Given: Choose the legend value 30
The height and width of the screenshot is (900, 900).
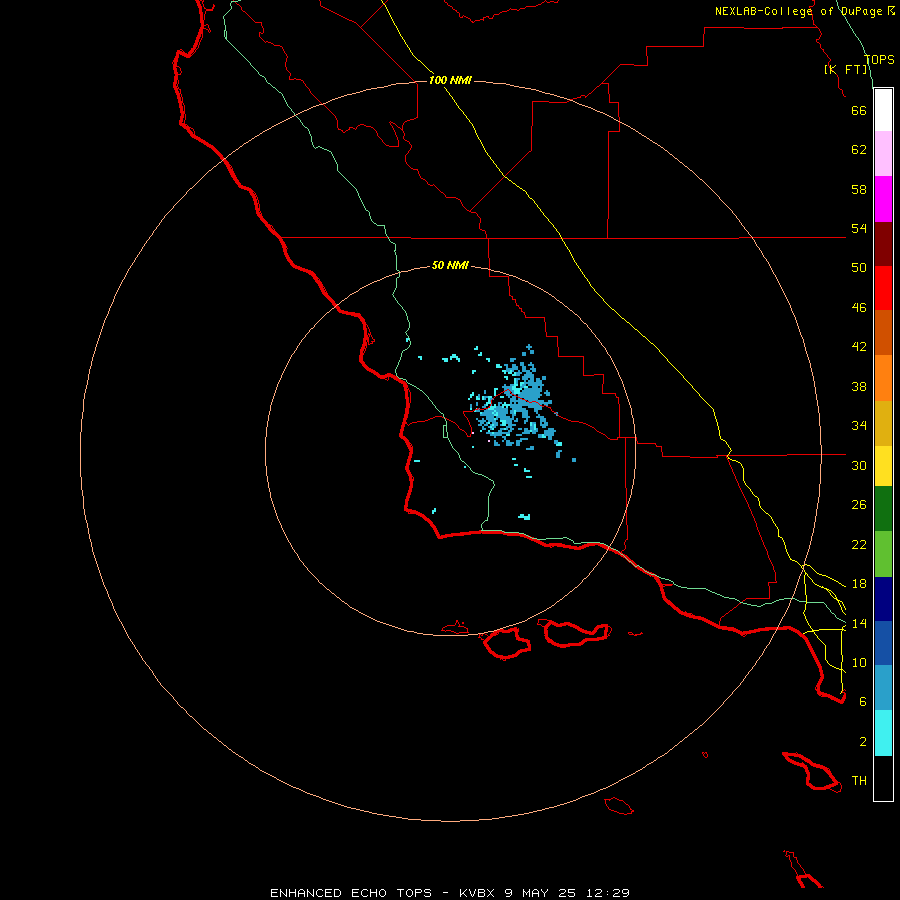Looking at the screenshot, I should click(x=859, y=465).
